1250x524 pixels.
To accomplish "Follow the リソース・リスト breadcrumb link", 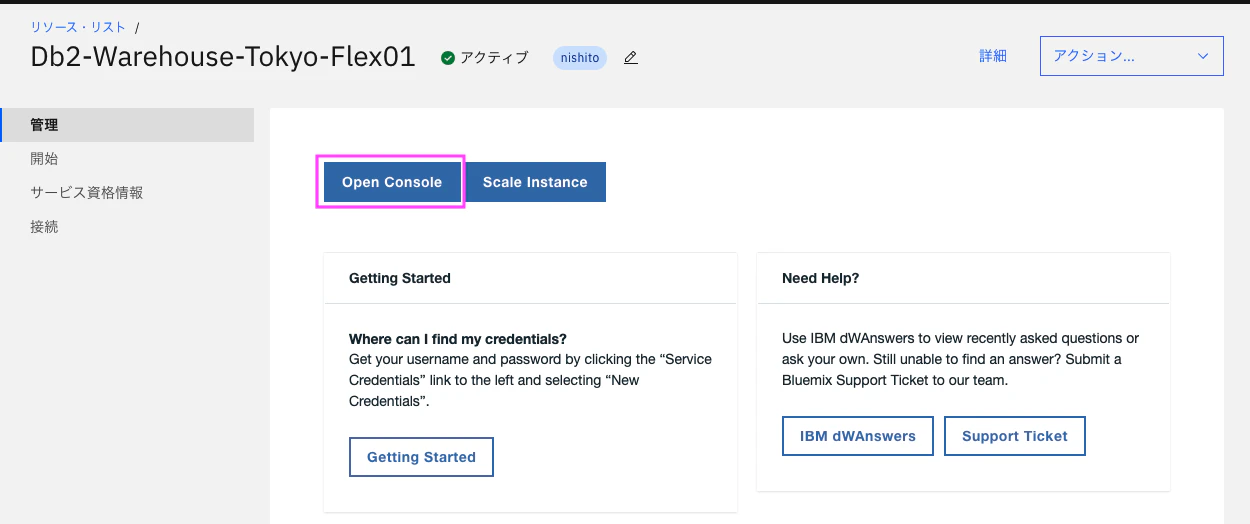I will (78, 27).
